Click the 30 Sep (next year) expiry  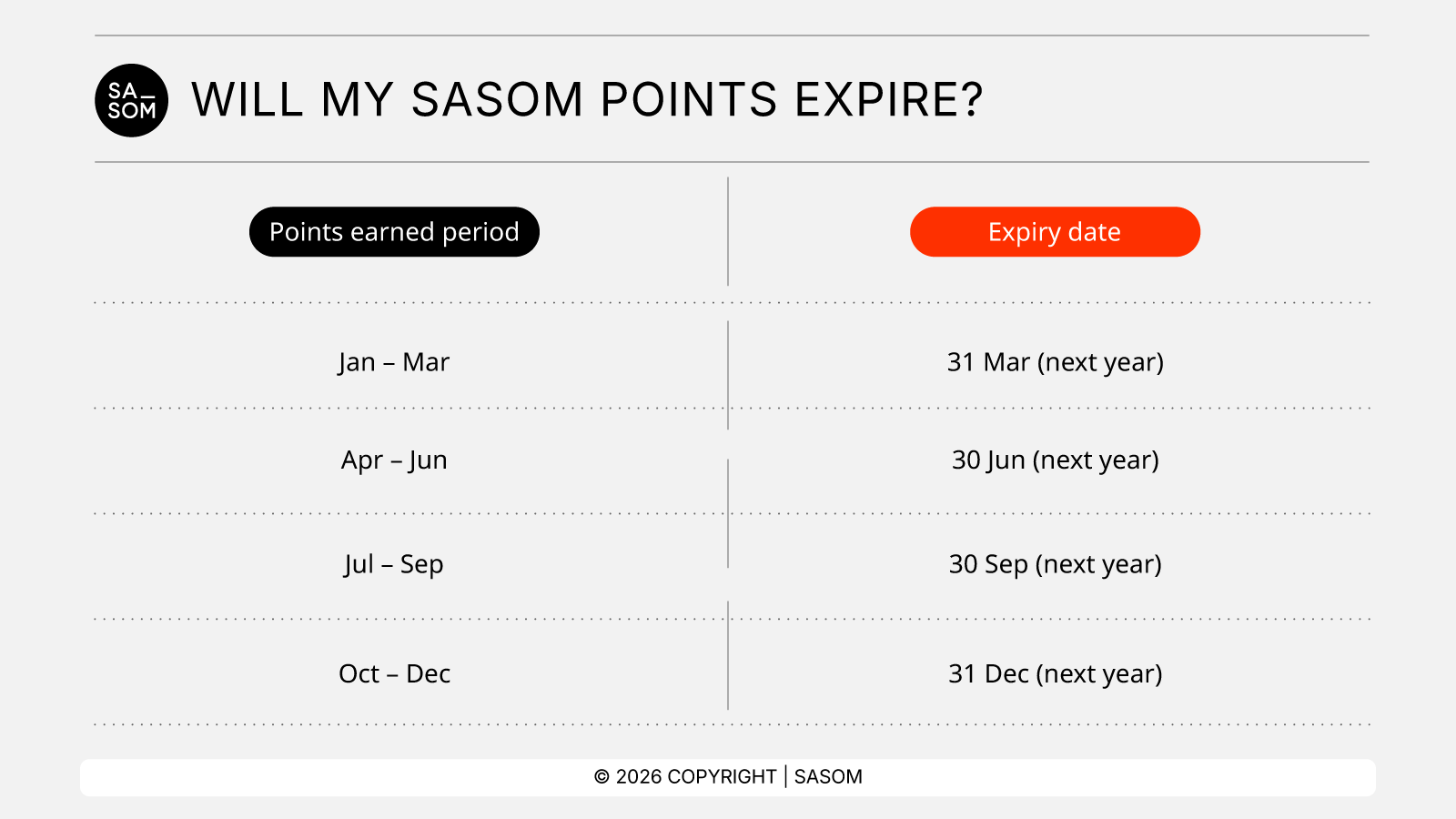click(1055, 564)
